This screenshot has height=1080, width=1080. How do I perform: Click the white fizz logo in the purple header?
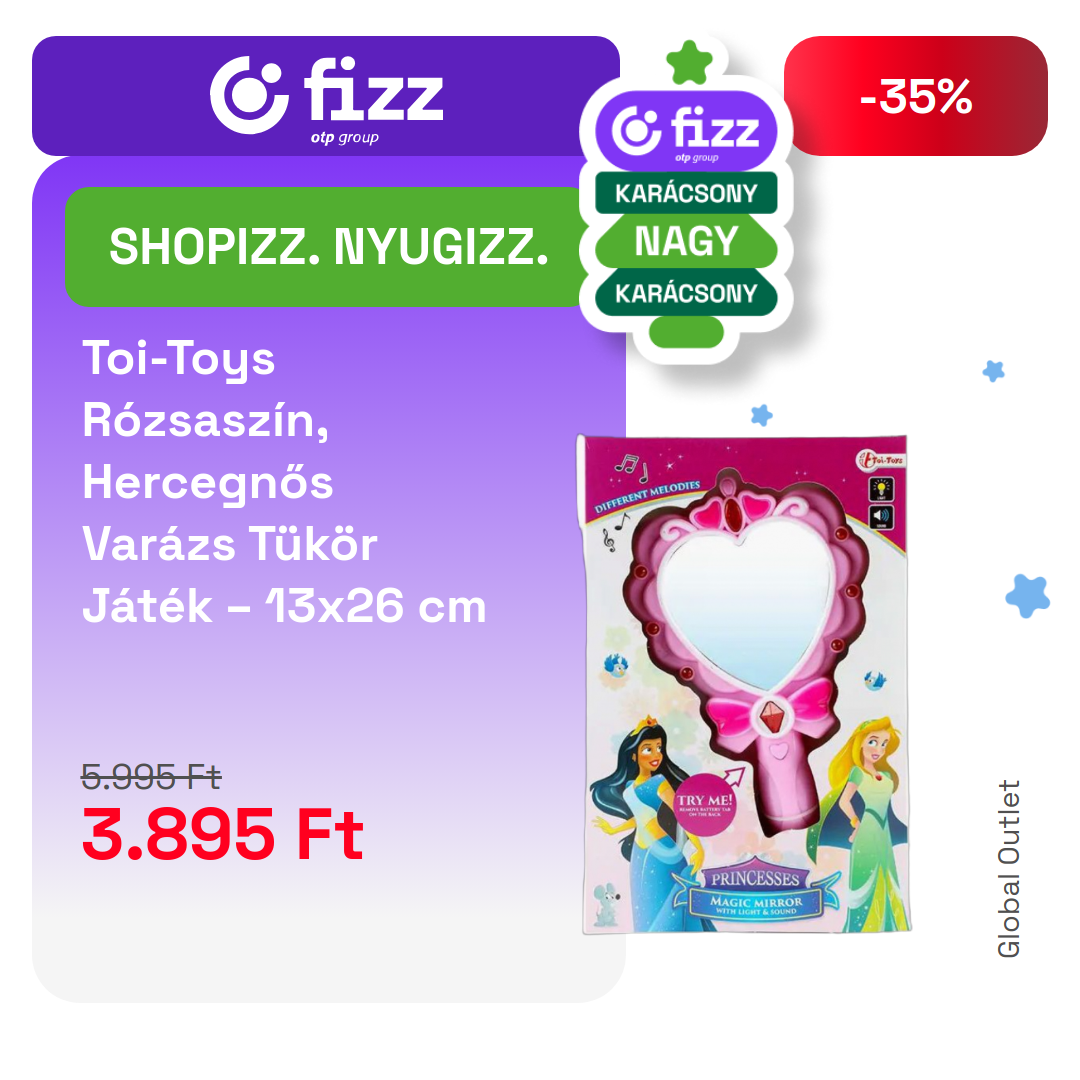(x=326, y=99)
